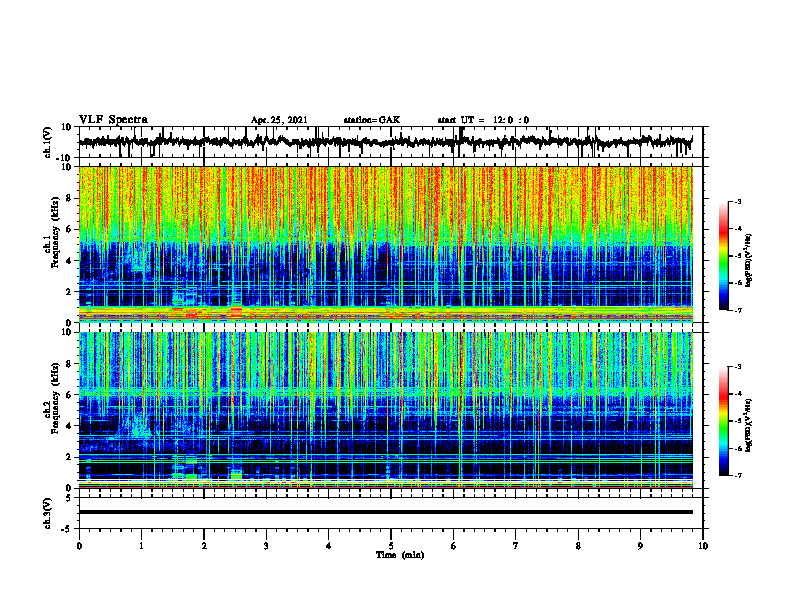Click the "ch.3(V)" axis label

point(48,513)
